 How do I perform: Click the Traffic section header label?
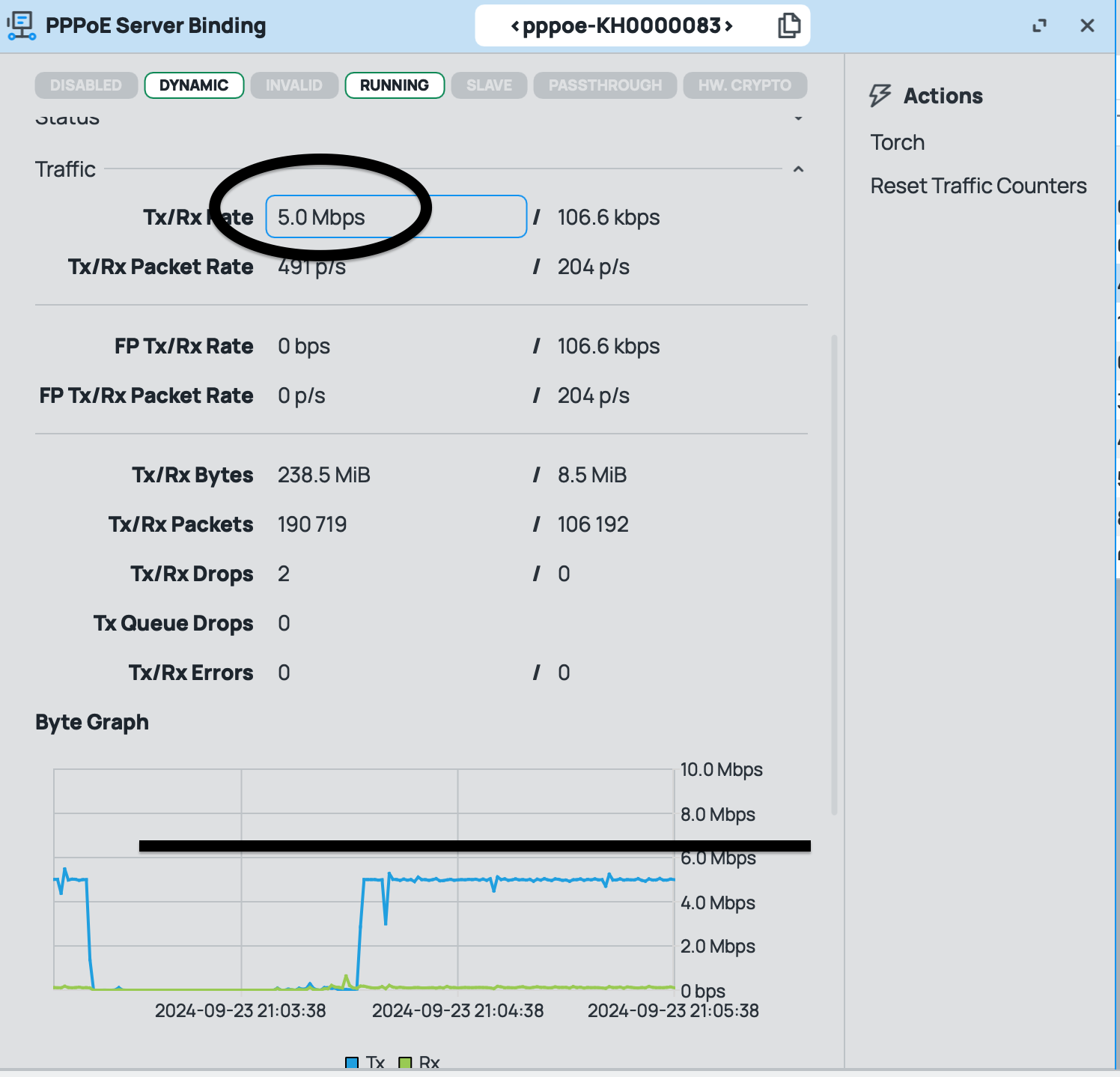pyautogui.click(x=66, y=169)
